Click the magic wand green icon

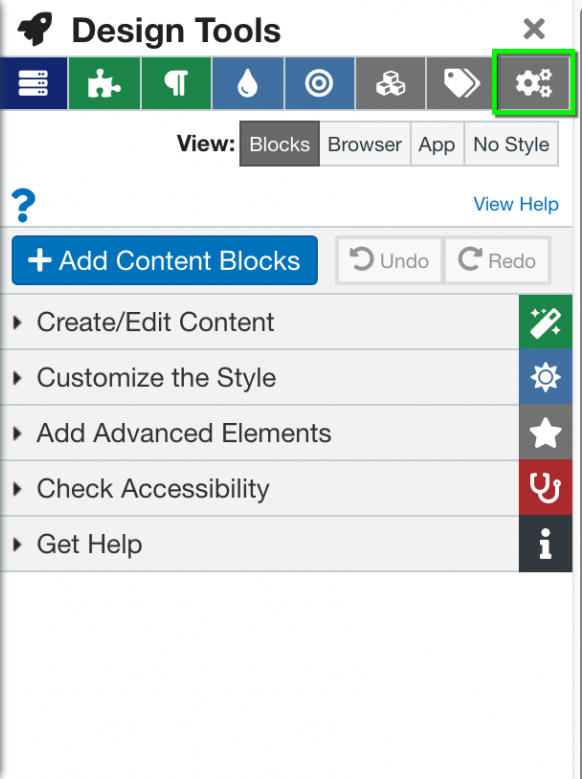click(x=545, y=322)
